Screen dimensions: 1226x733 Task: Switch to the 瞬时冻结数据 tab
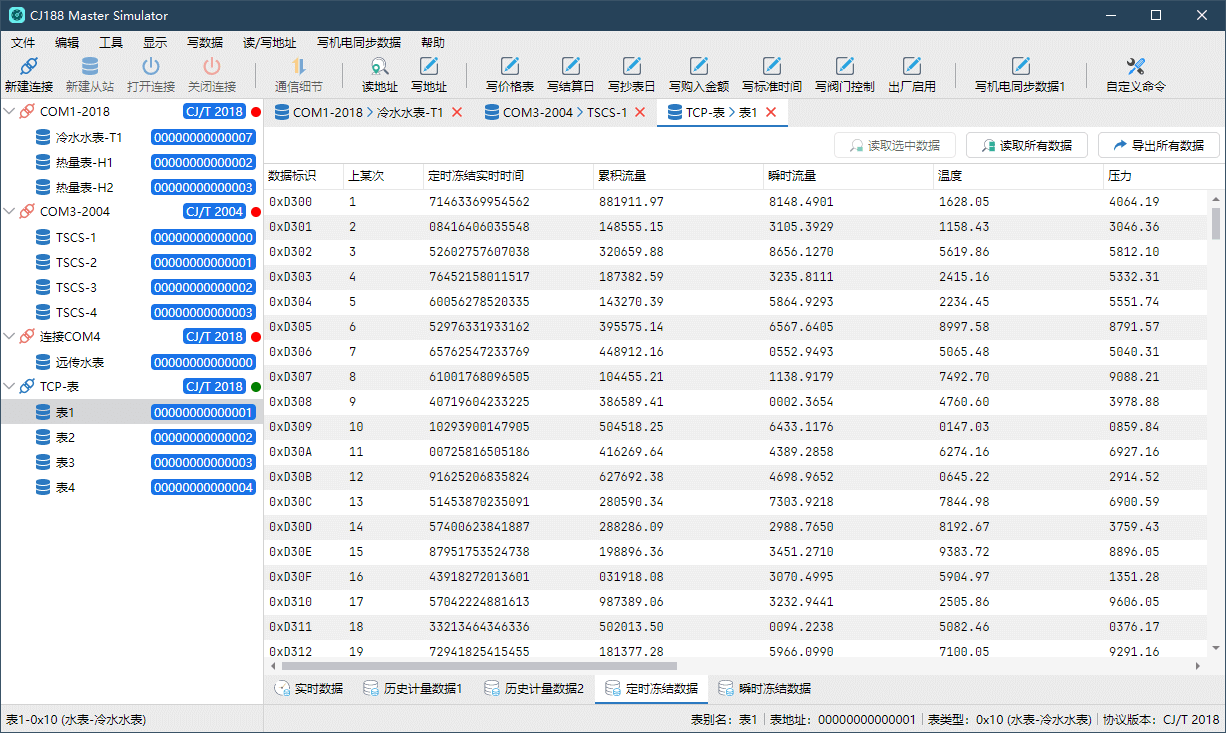pyautogui.click(x=764, y=689)
